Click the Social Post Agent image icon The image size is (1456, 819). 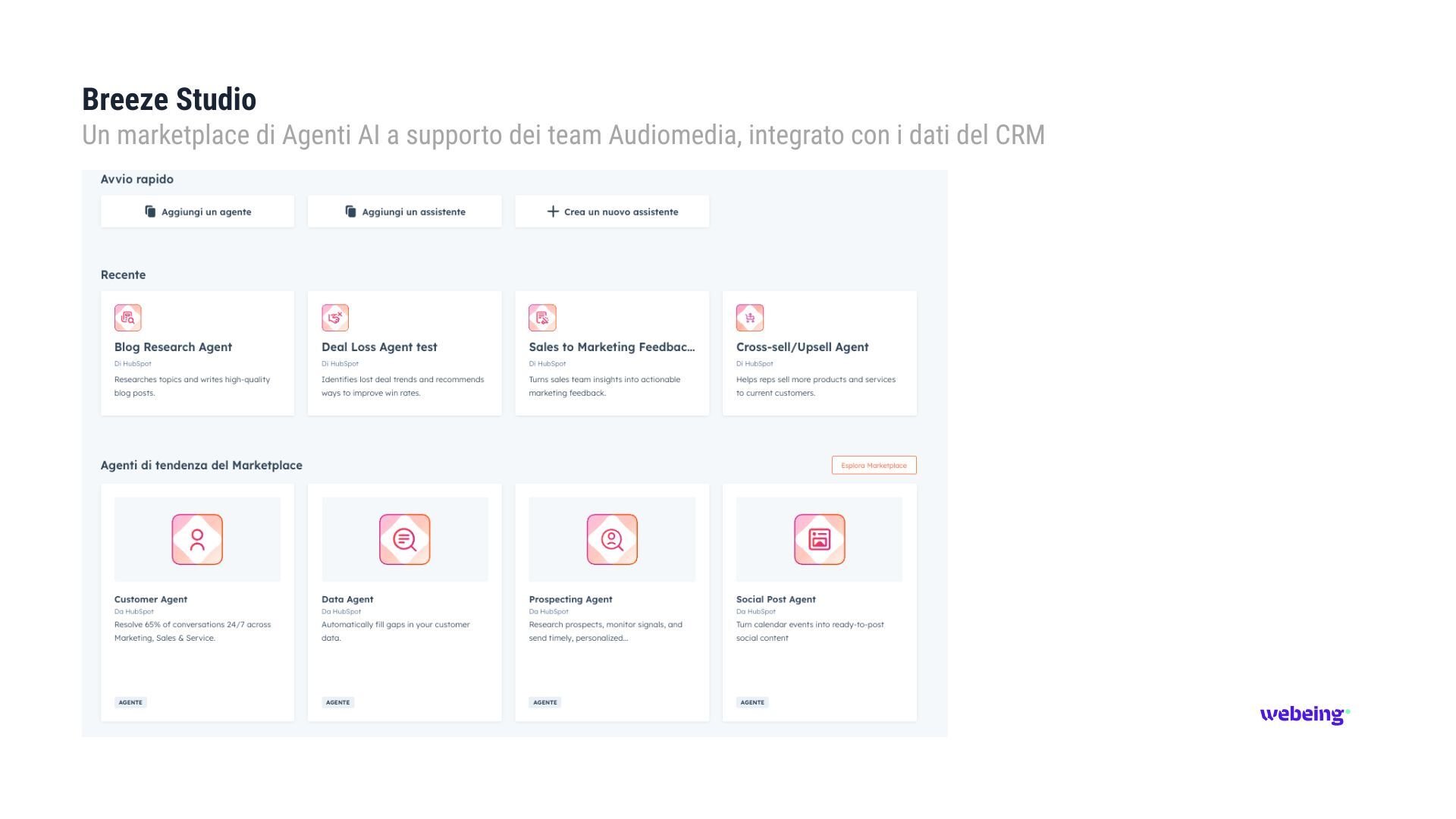pyautogui.click(x=819, y=539)
